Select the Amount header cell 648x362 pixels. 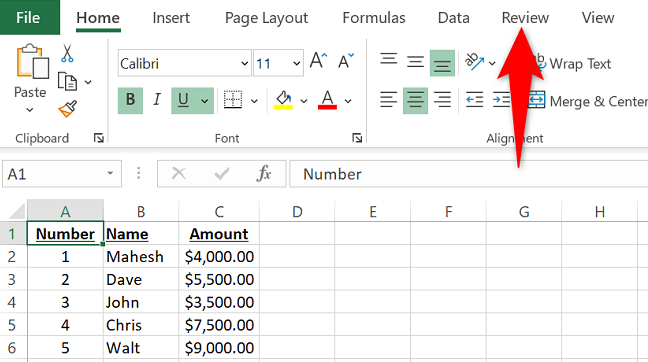(219, 234)
